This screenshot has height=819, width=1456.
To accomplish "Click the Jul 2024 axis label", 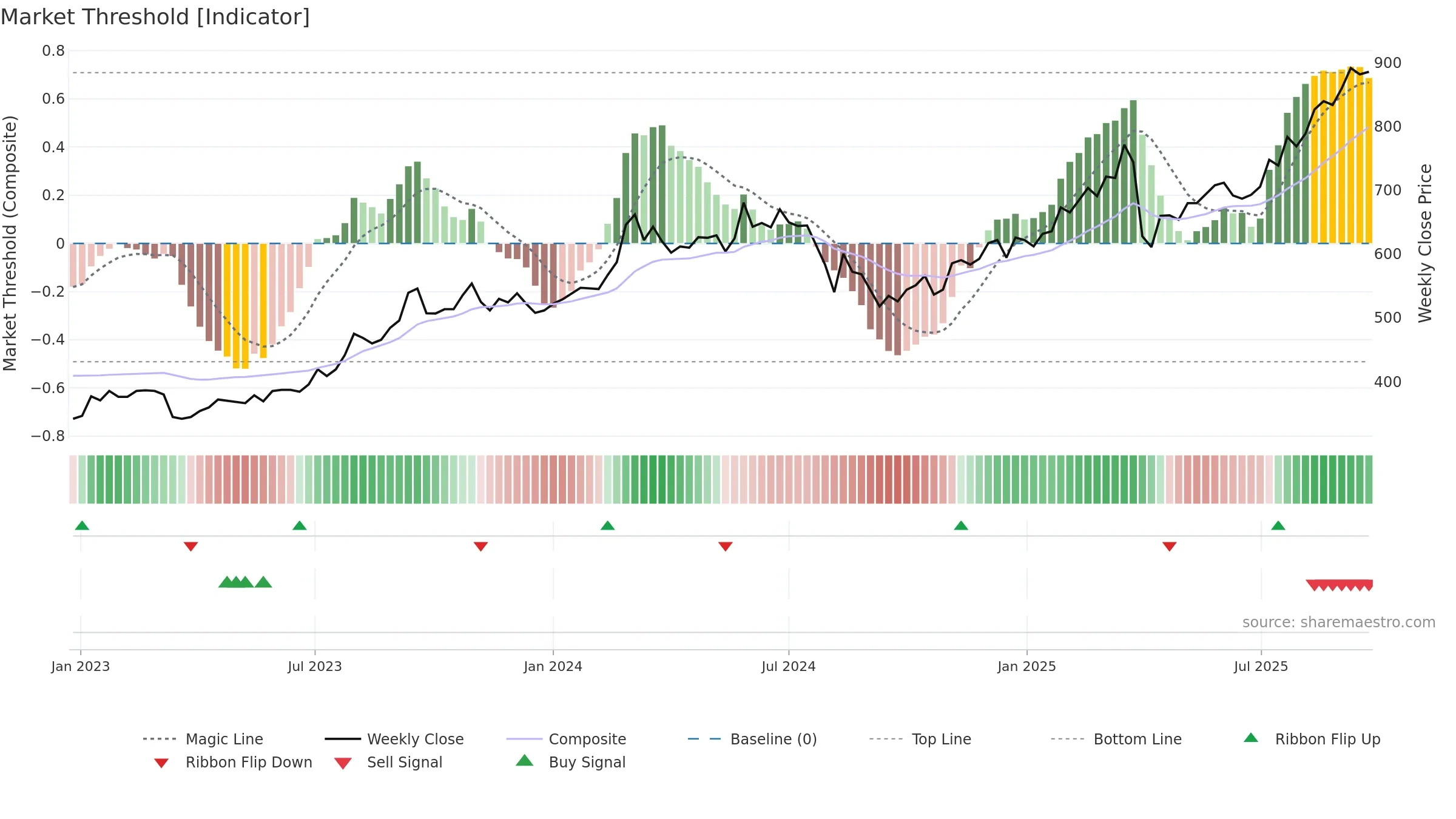I will point(789,667).
